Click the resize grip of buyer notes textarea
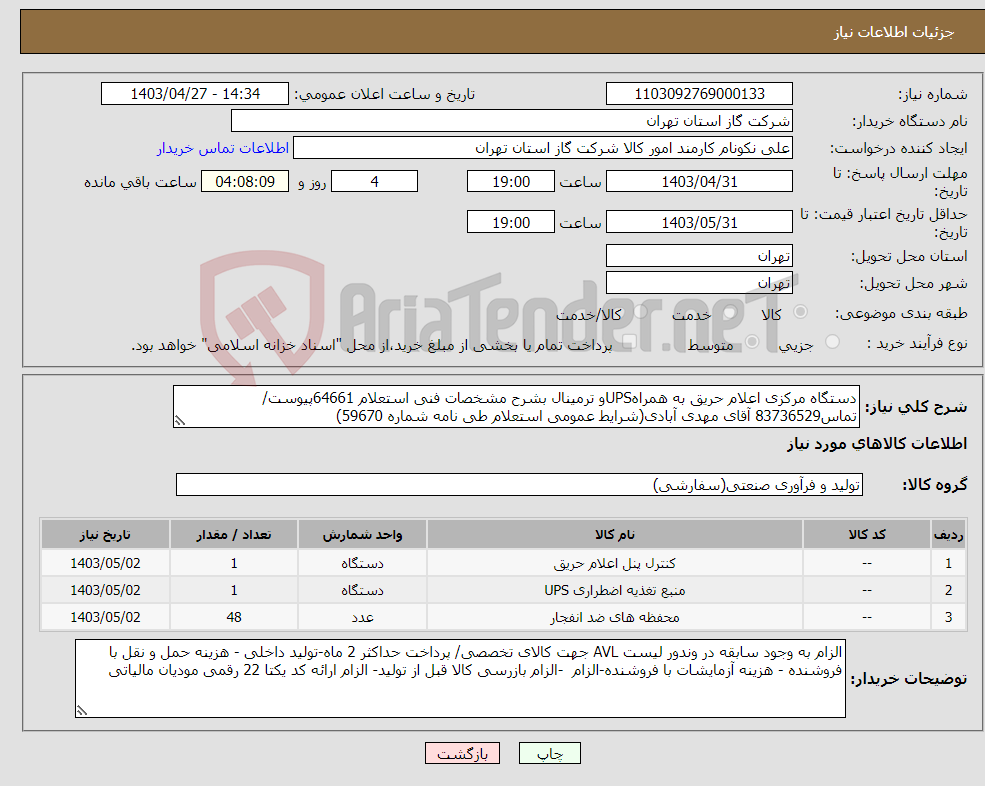Image resolution: width=985 pixels, height=786 pixels. click(82, 711)
